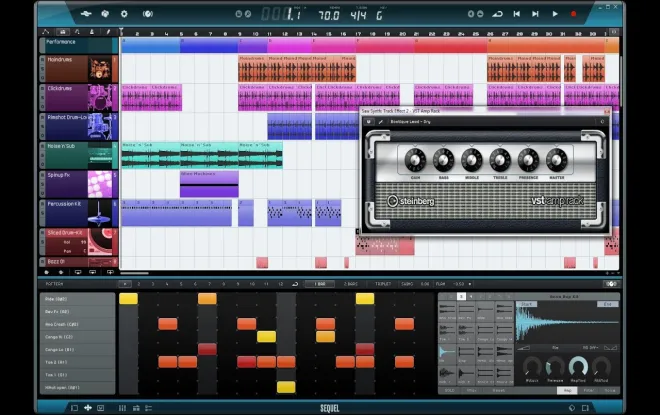Image resolution: width=660 pixels, height=415 pixels.
Task: Click the leftmost icon in the top toolbar
Action: tap(86, 14)
